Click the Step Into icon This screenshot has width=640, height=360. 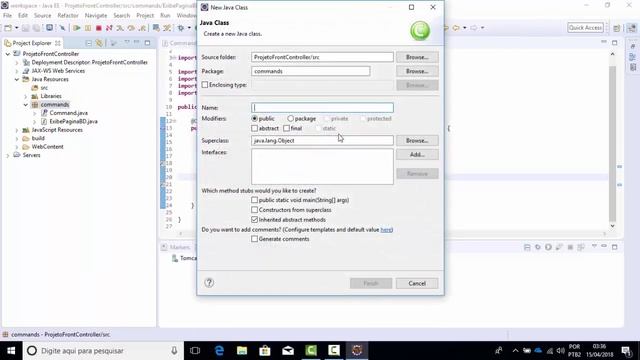click(x=120, y=28)
